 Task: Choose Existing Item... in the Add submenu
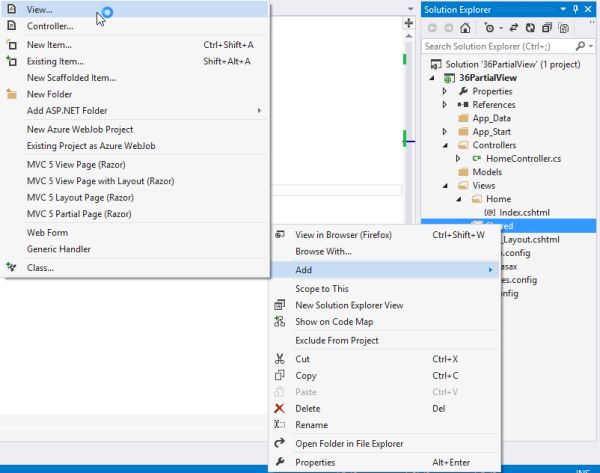point(135,61)
